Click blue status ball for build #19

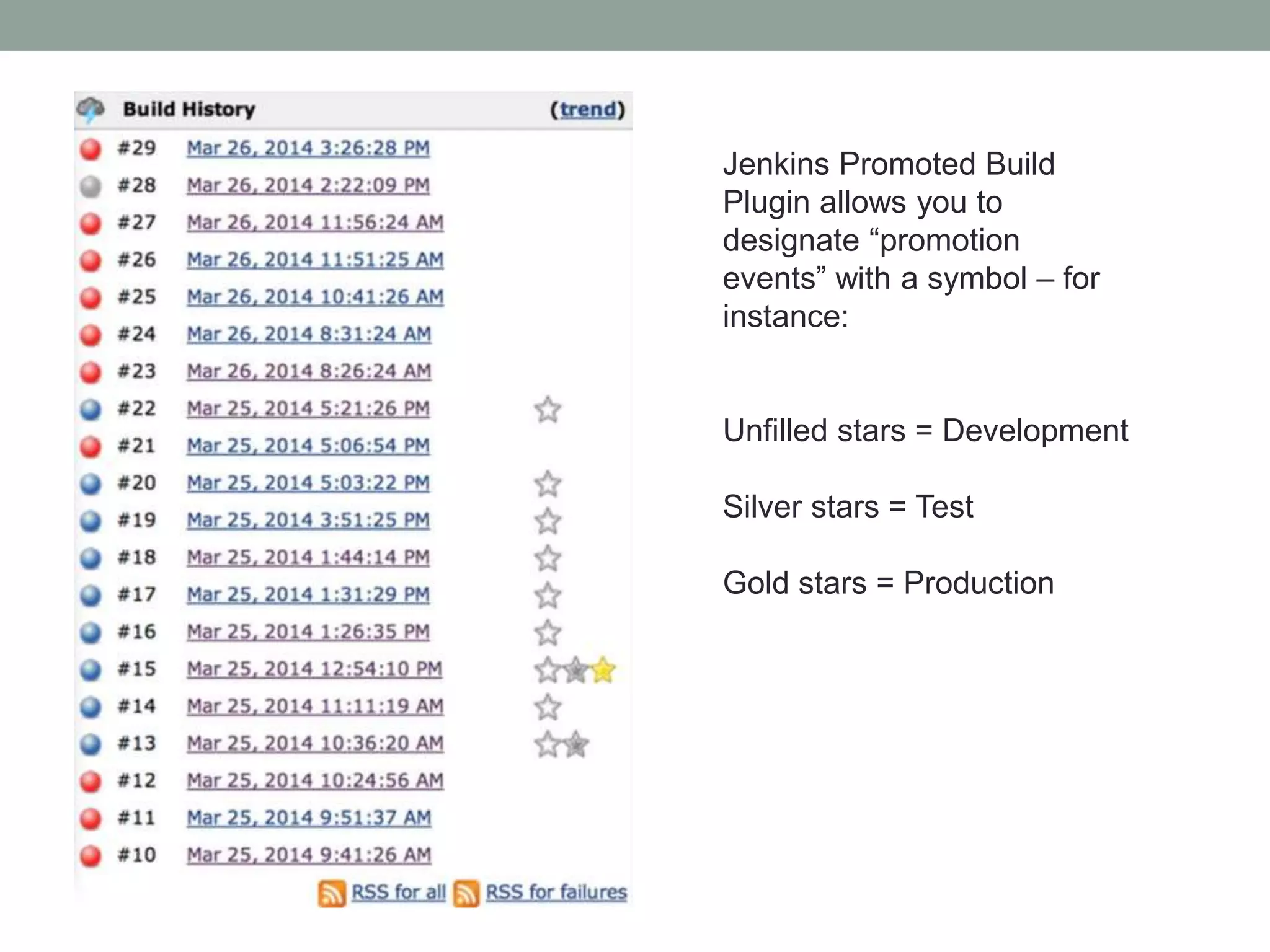91,521
